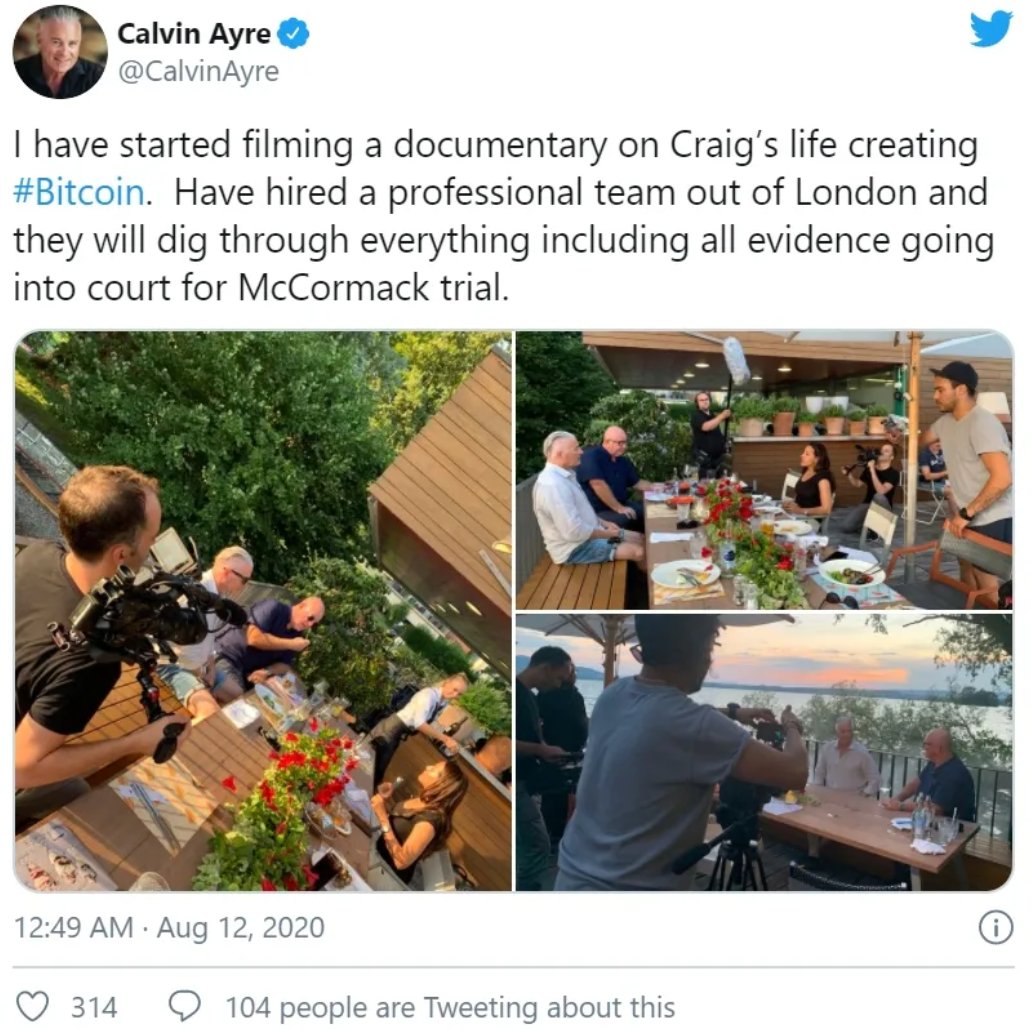Like the tweet with heart icon
Screen dimensions: 1031x1030
[32, 1006]
